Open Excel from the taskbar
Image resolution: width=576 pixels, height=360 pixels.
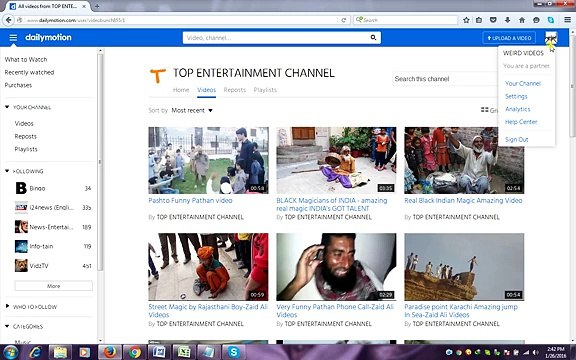point(184,353)
